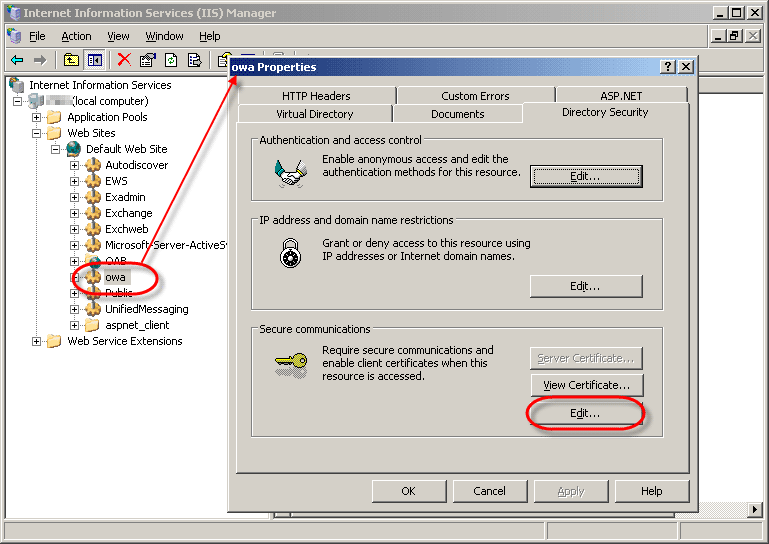Expand the EWS virtual directory
Screen dimensions: 769x544
click(75, 181)
